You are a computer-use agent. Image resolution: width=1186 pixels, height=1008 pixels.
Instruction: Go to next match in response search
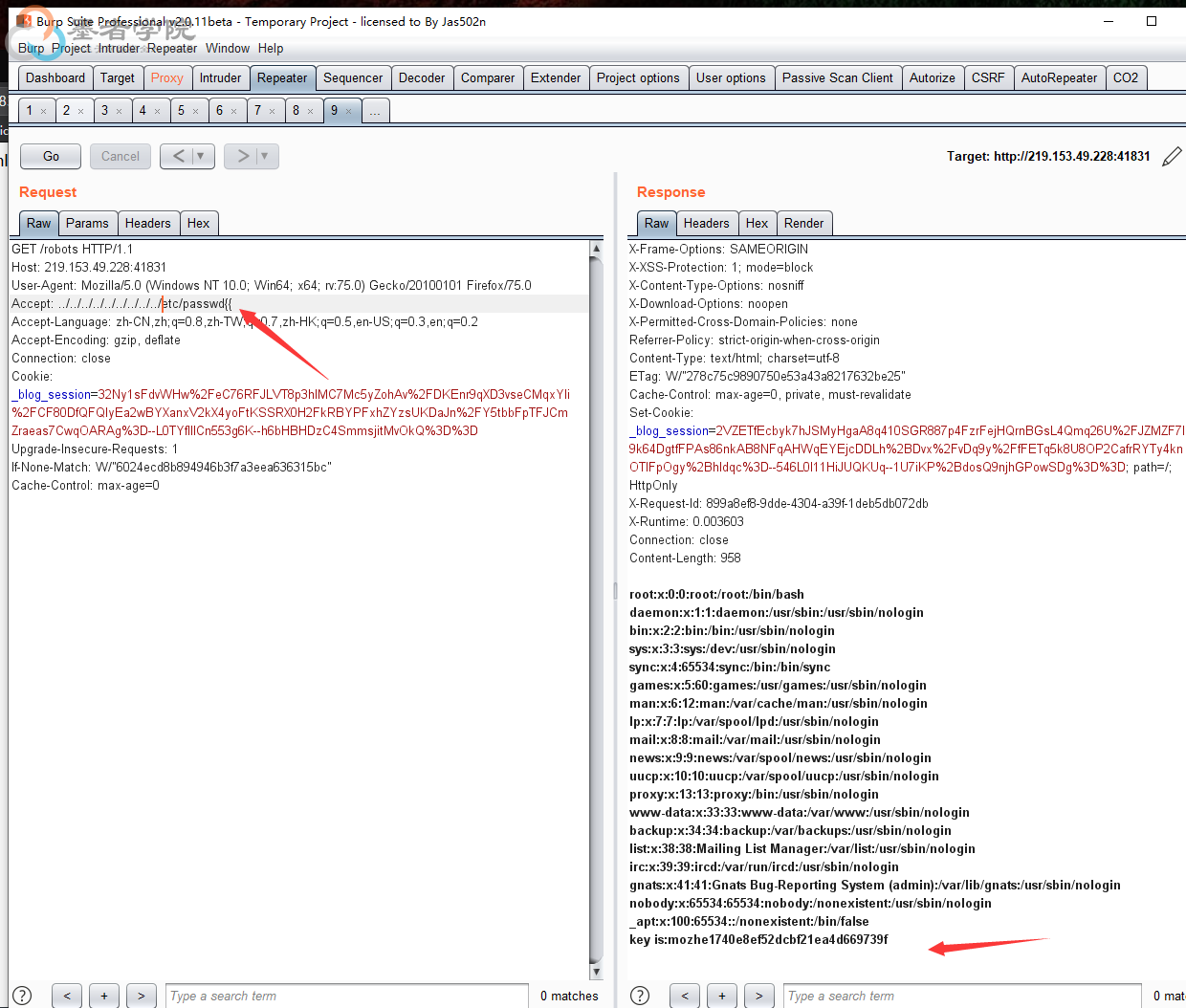click(x=759, y=996)
